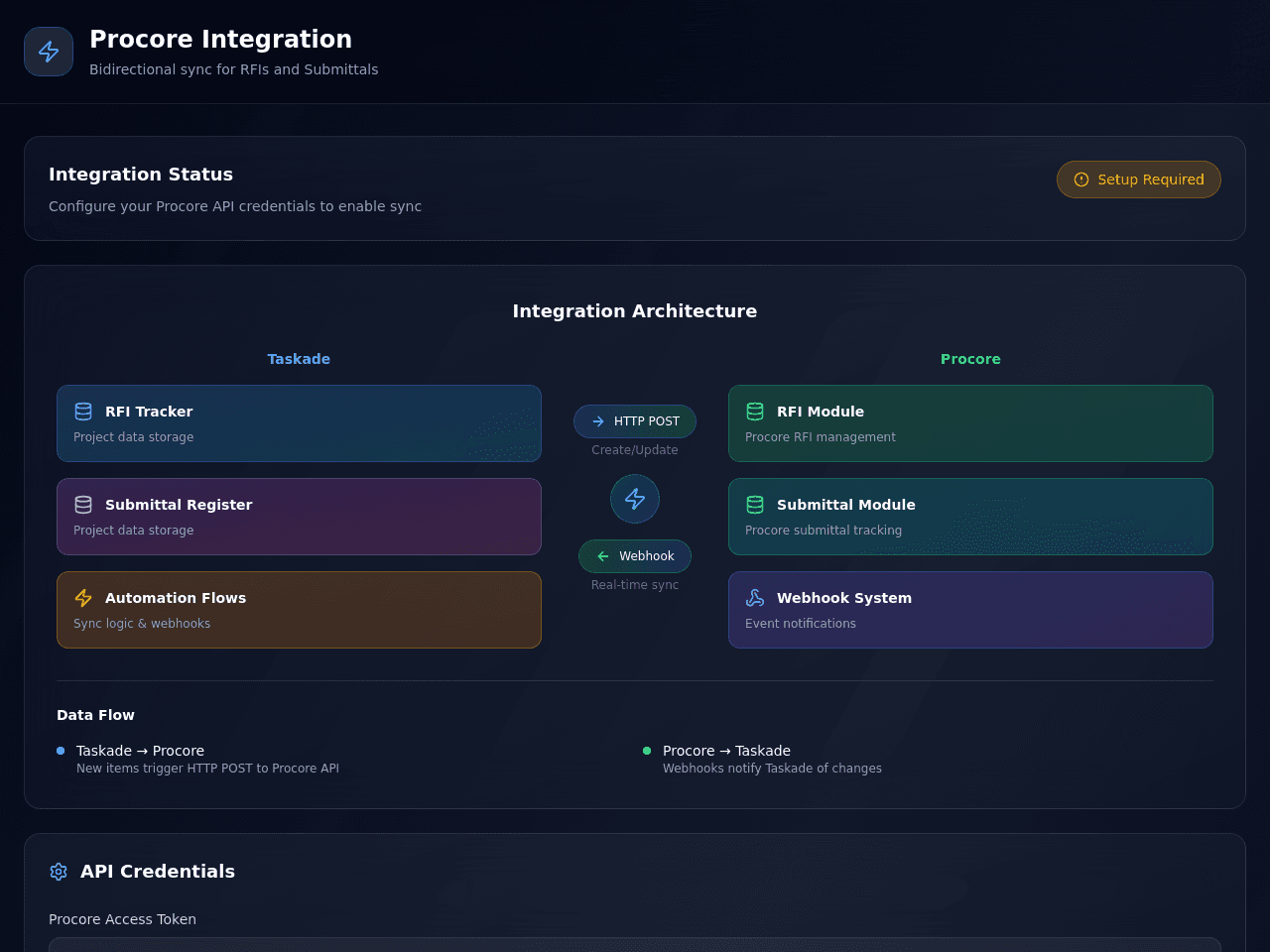
Task: Click the Taskade column heading
Action: click(x=299, y=359)
